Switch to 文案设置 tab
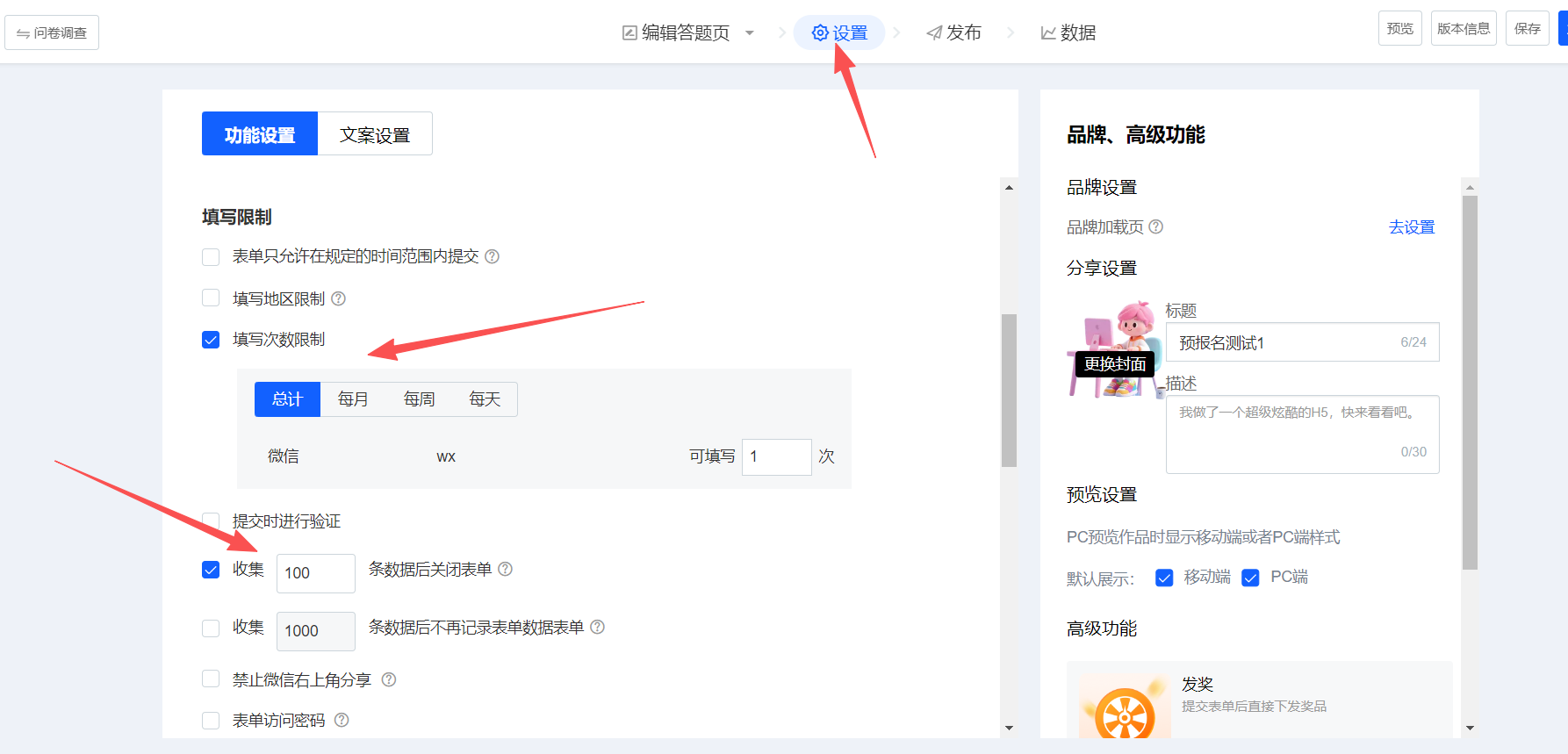Viewport: 1568px width, 754px height. coord(375,134)
